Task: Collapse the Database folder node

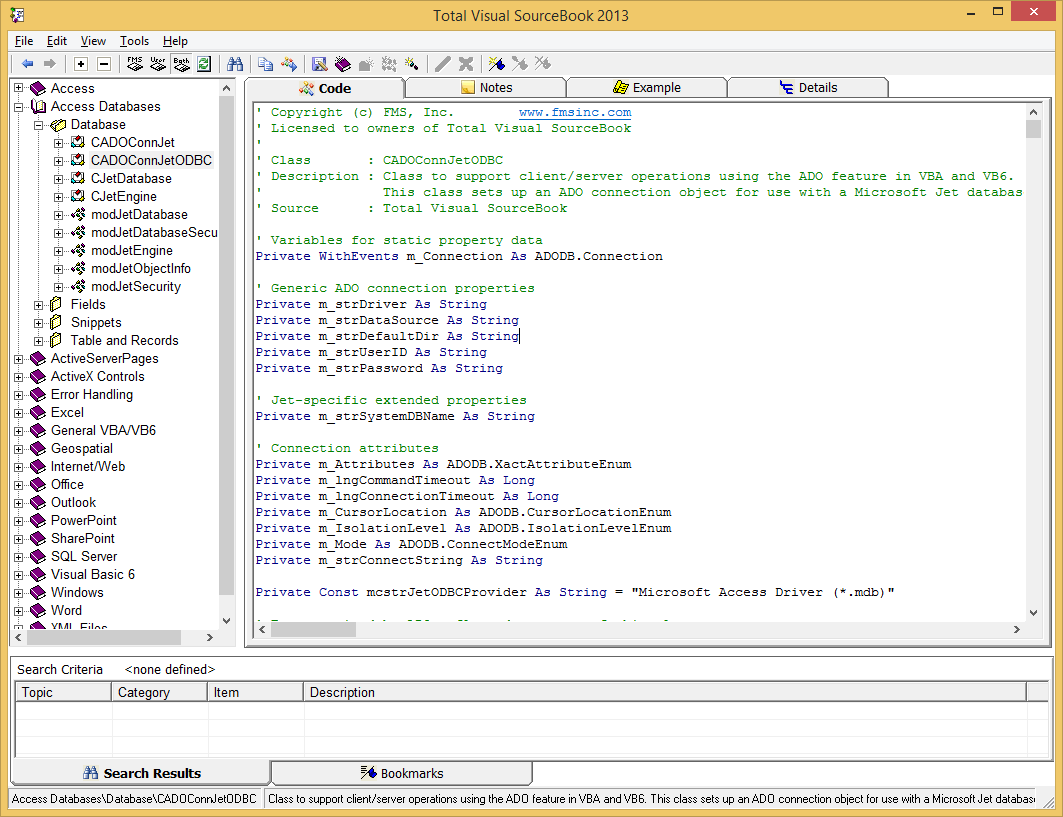Action: coord(39,125)
